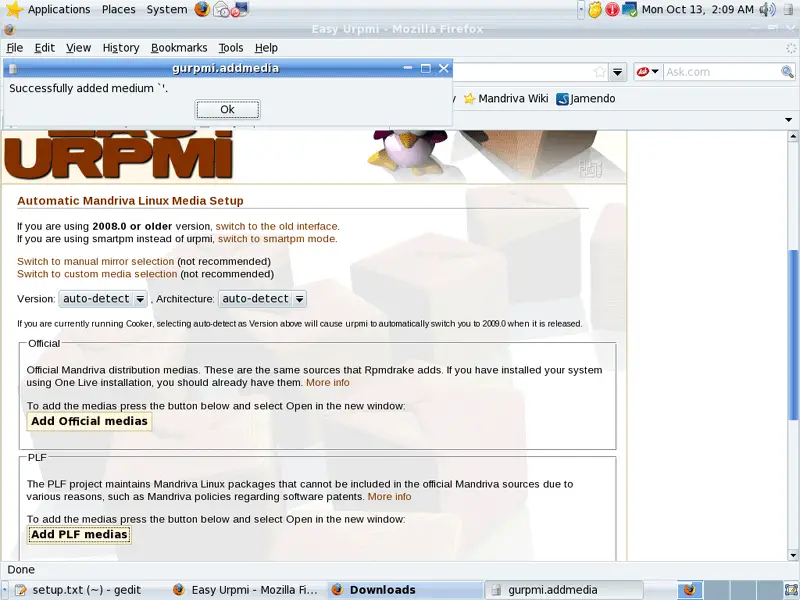Follow the 'switch to the old interface' link
Viewport: 800px width, 600px height.
coord(277,227)
